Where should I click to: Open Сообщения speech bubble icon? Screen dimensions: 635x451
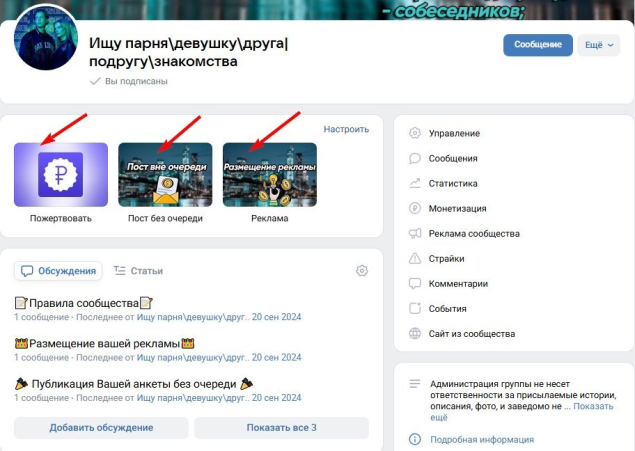pos(415,158)
